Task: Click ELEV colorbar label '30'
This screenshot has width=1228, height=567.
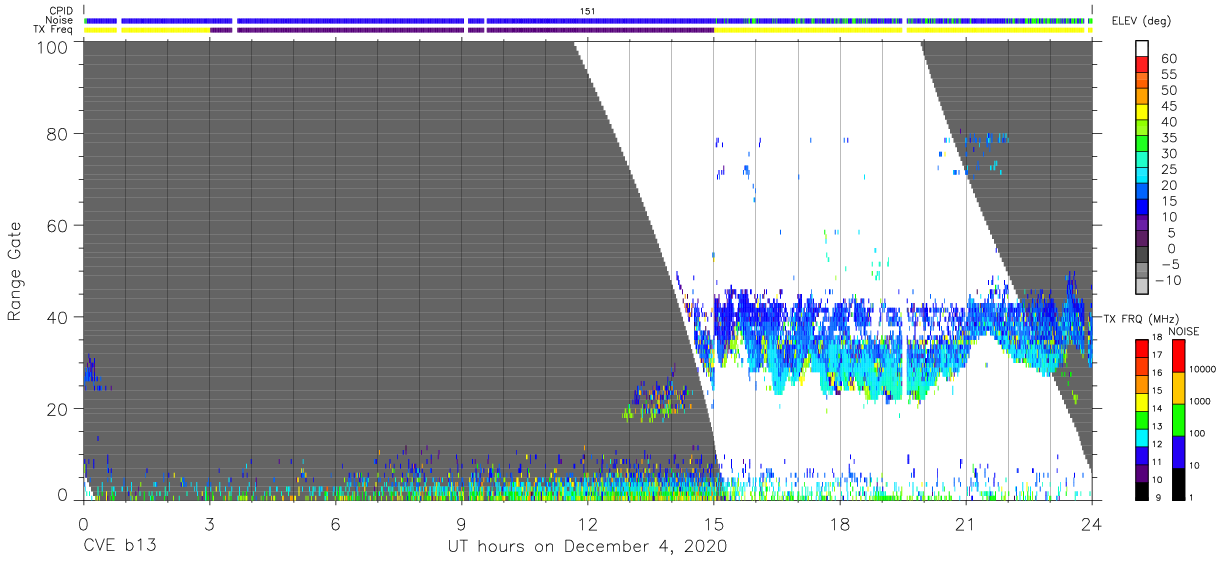Action: pyautogui.click(x=1168, y=153)
